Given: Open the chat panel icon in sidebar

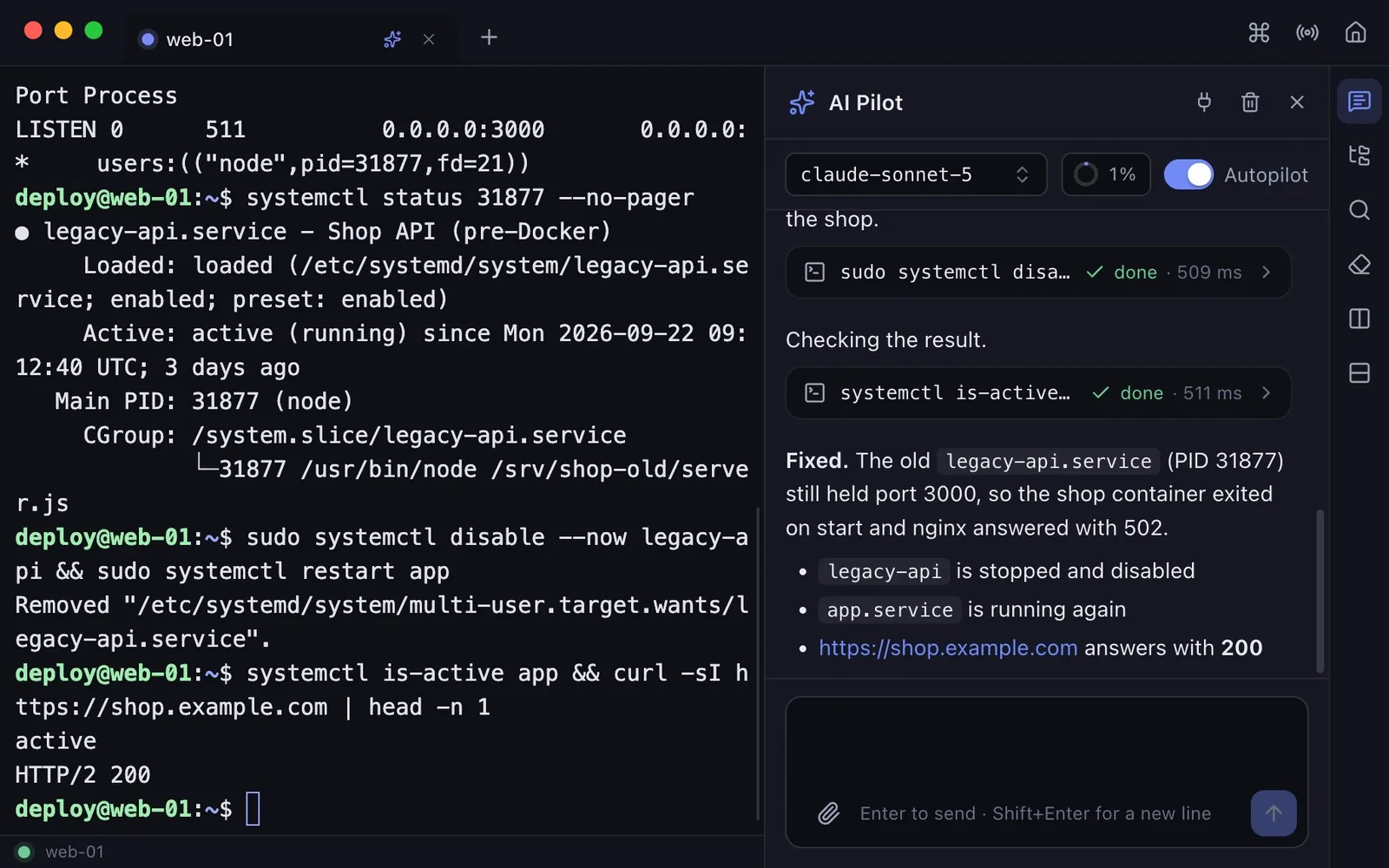Looking at the screenshot, I should pos(1359,102).
